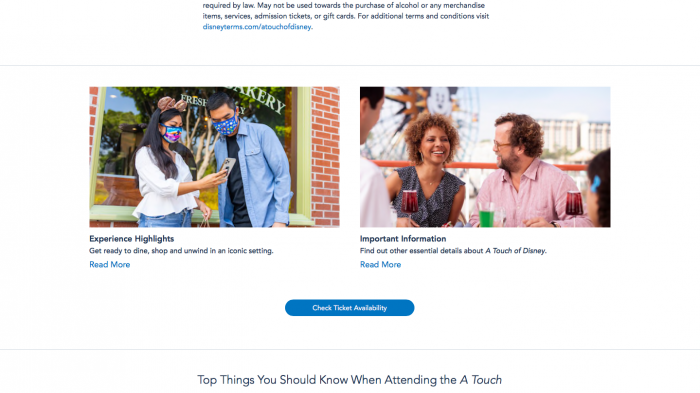The height and width of the screenshot is (393, 700).
Task: Click the green drink in the dining photo
Action: tap(486, 215)
